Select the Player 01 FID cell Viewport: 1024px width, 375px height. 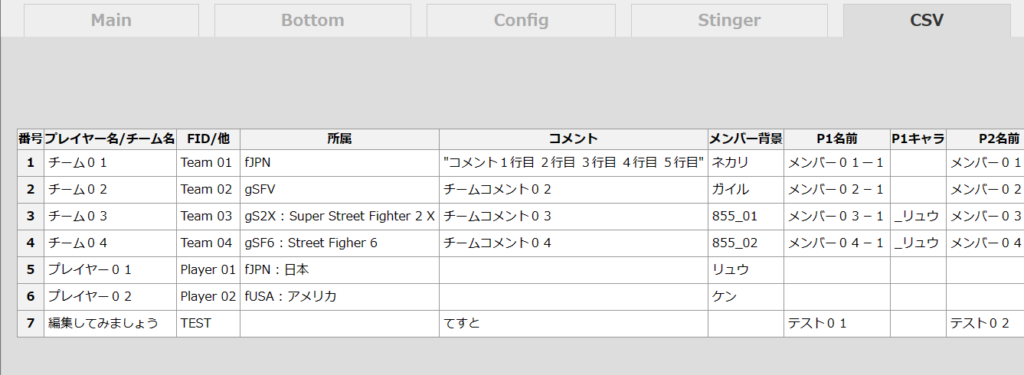click(208, 270)
